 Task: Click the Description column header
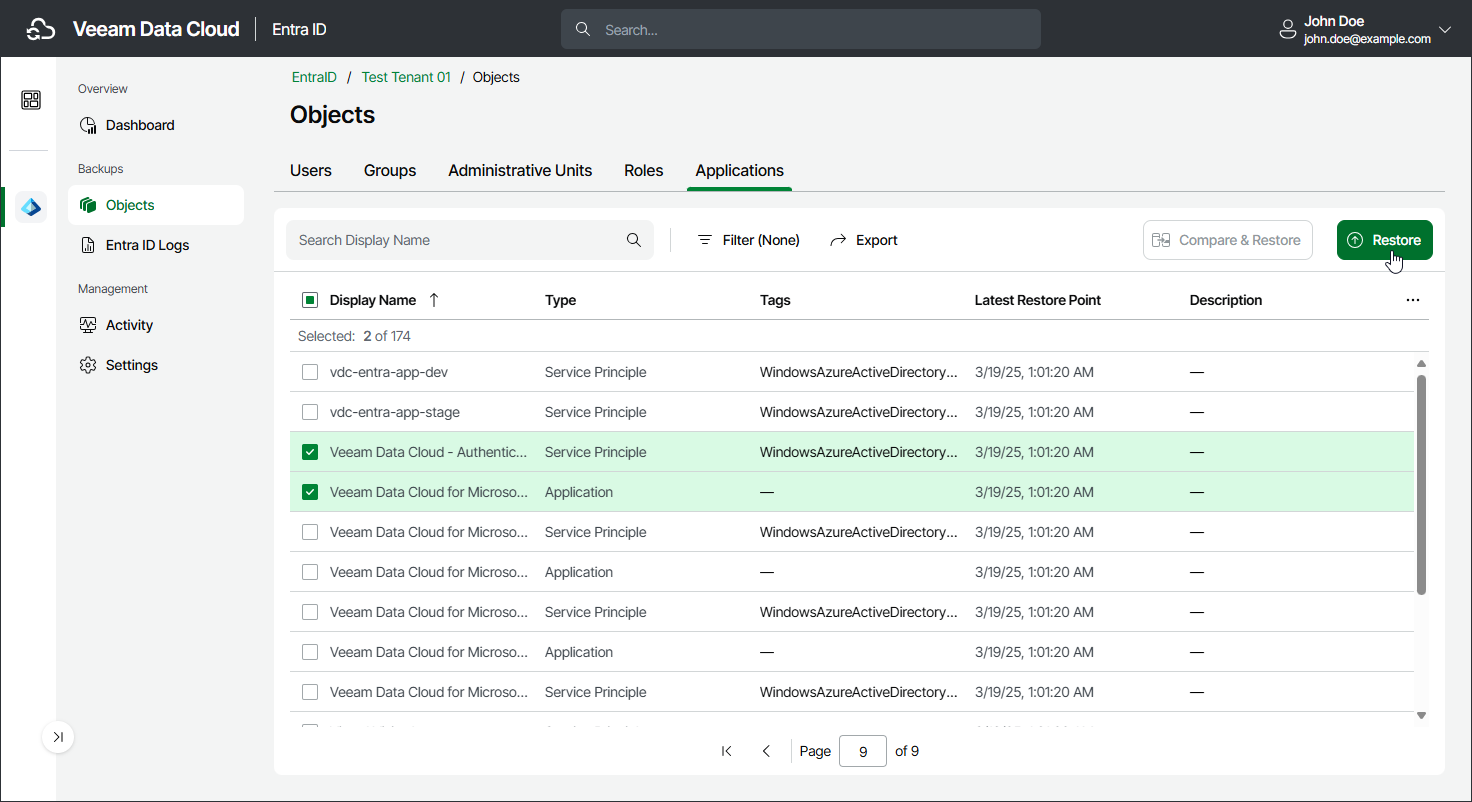[1226, 300]
